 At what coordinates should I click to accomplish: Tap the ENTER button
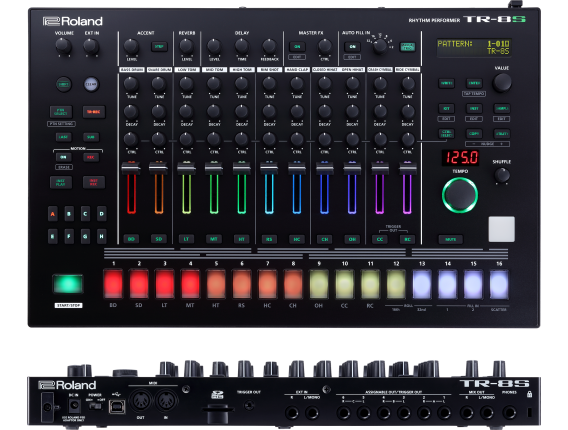tap(474, 83)
